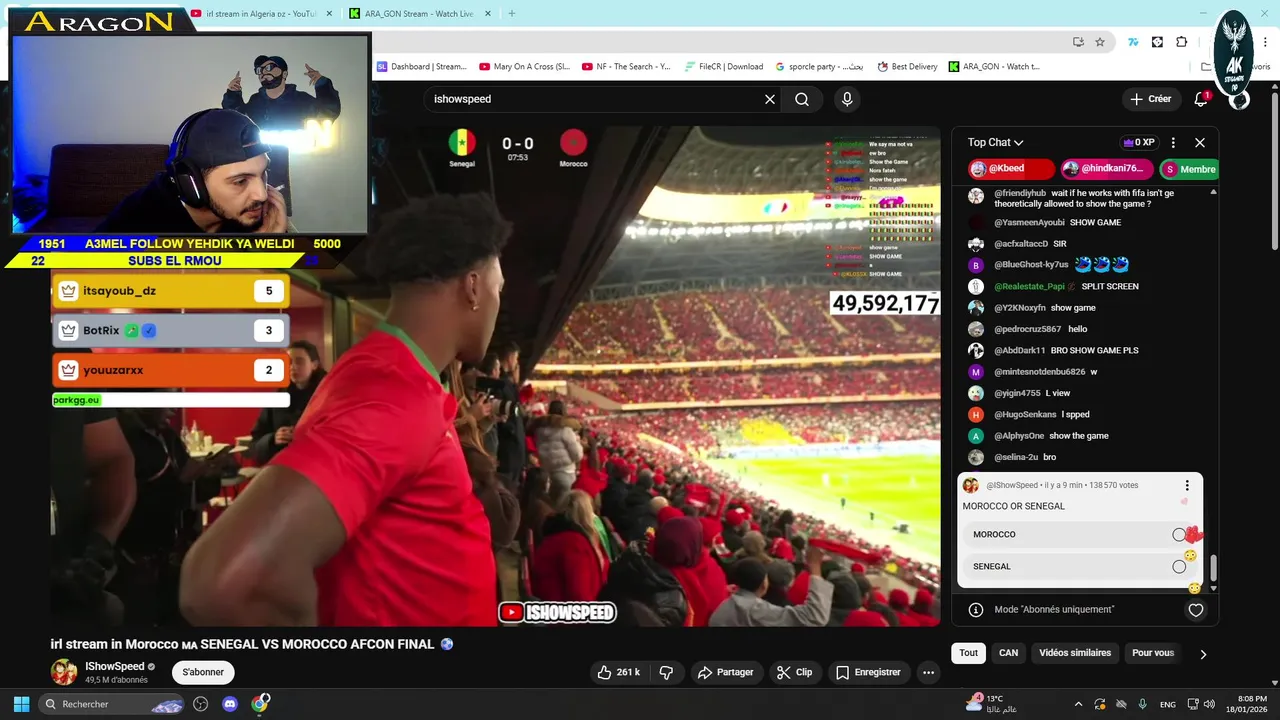
Task: Open Chrome from the taskbar
Action: click(x=260, y=704)
